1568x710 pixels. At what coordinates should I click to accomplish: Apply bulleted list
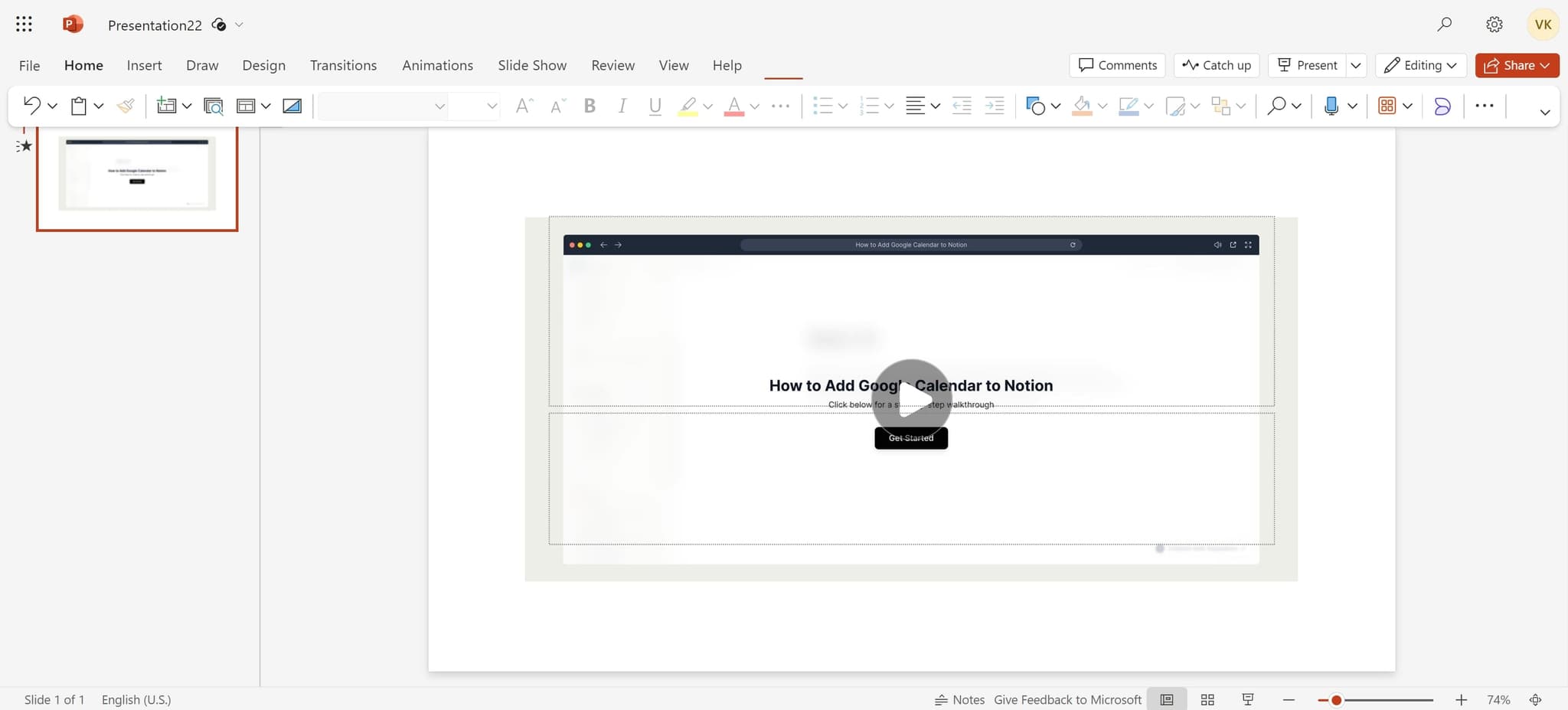tap(822, 106)
